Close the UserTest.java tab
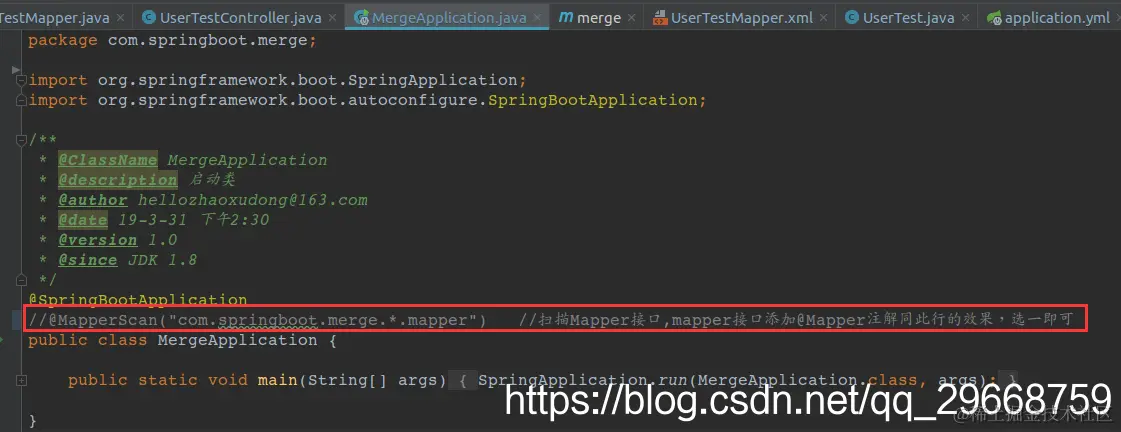Image resolution: width=1121 pixels, height=432 pixels. coord(967,18)
